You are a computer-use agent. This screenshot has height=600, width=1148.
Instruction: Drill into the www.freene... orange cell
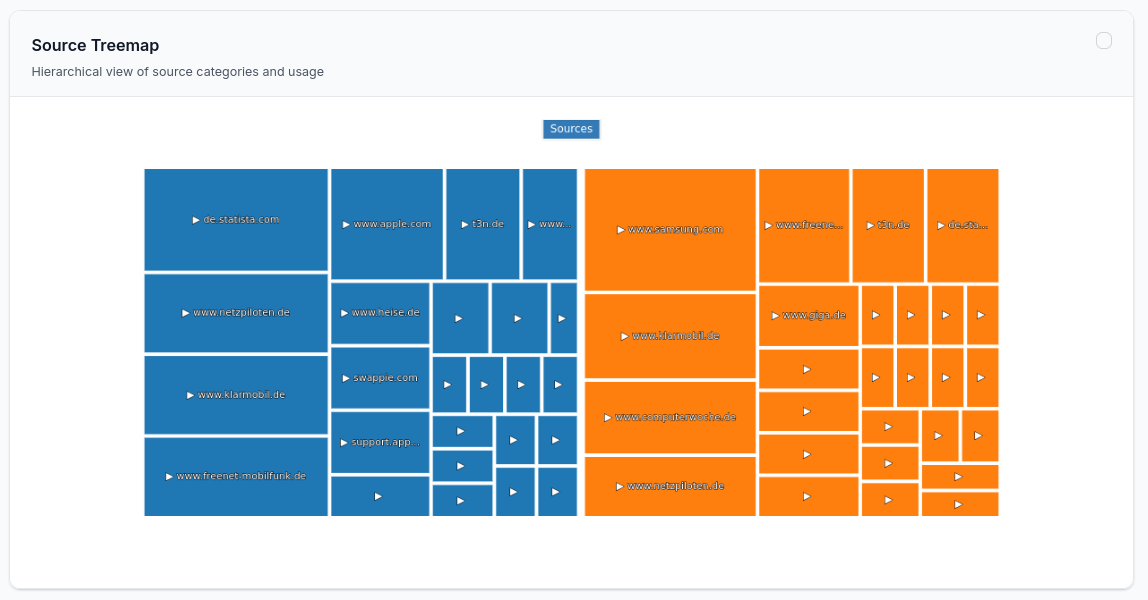(x=768, y=225)
